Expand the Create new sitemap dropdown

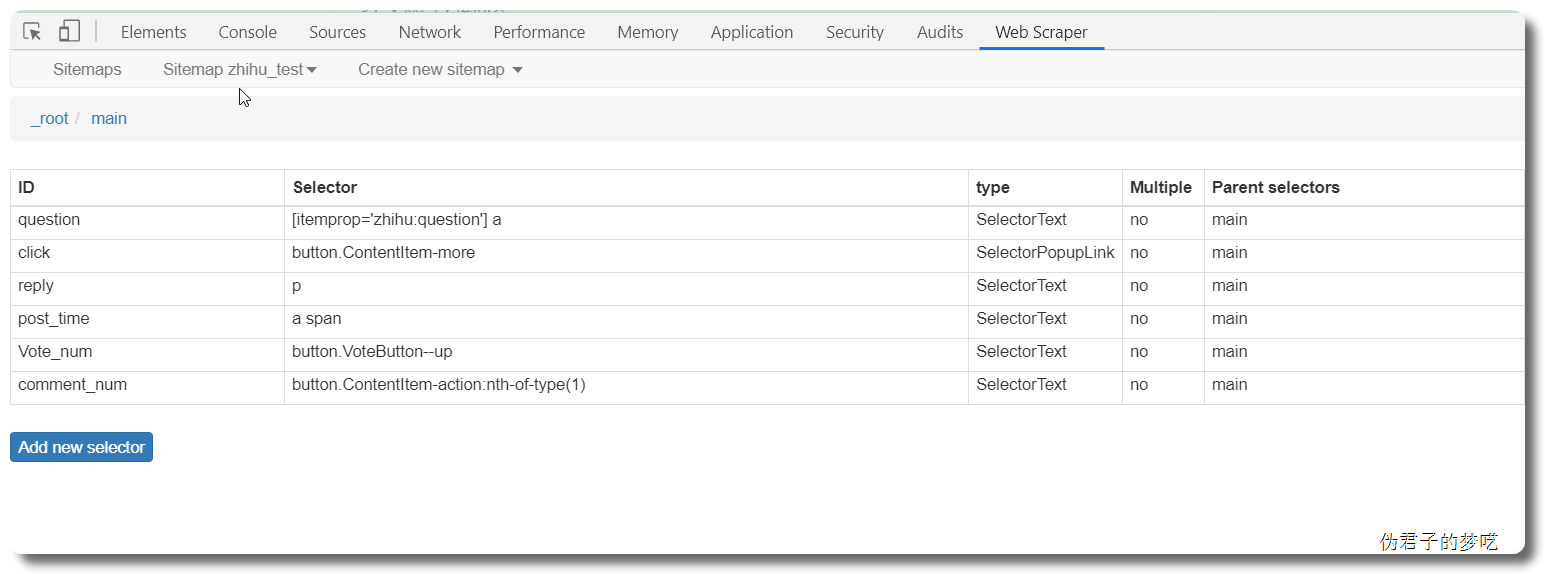pos(440,69)
